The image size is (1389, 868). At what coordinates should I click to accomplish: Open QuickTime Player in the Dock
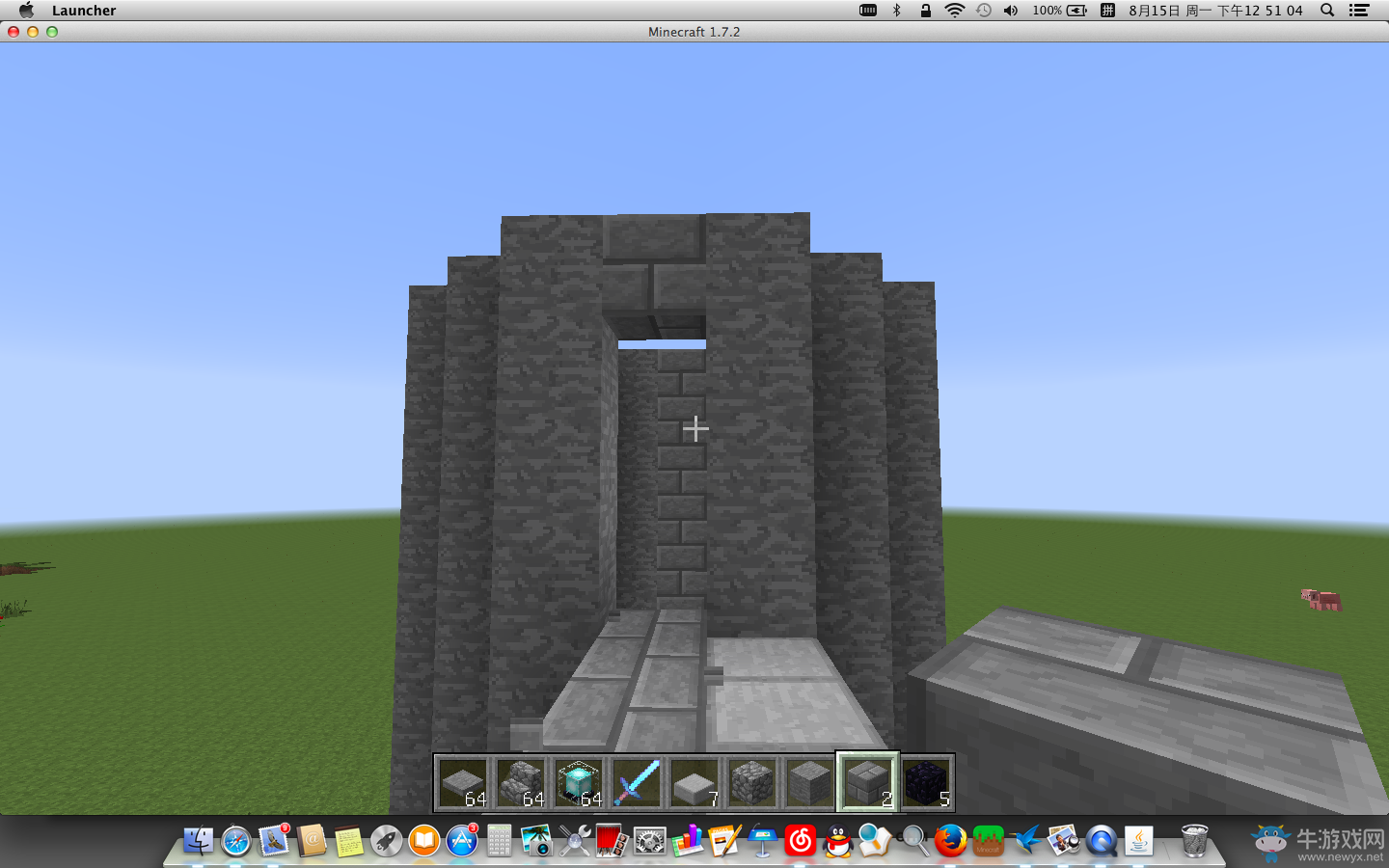click(x=1102, y=840)
